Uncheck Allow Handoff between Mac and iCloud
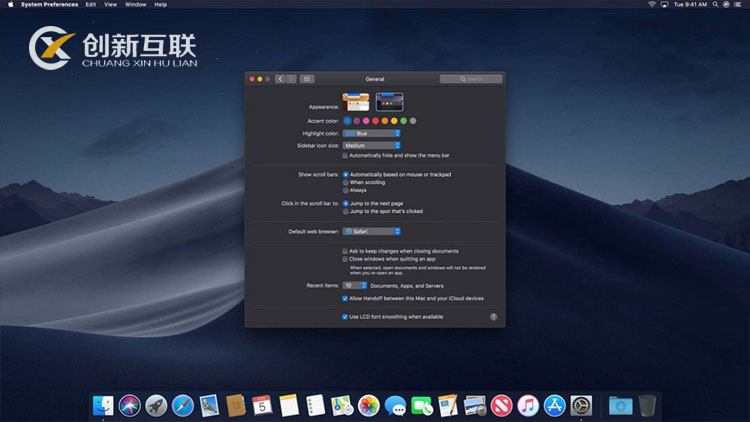 (345, 298)
